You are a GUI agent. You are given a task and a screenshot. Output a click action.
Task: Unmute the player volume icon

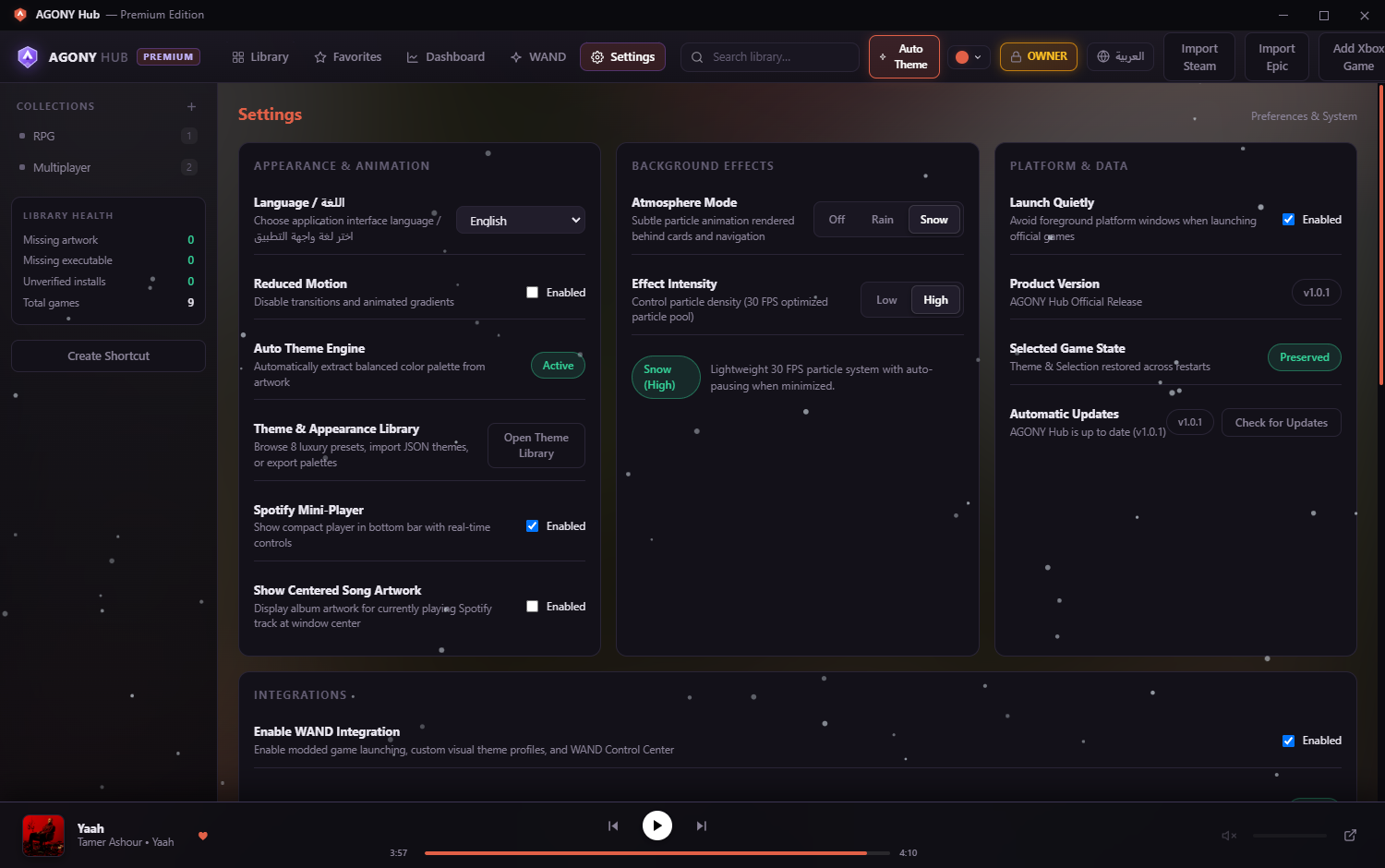(x=1229, y=835)
